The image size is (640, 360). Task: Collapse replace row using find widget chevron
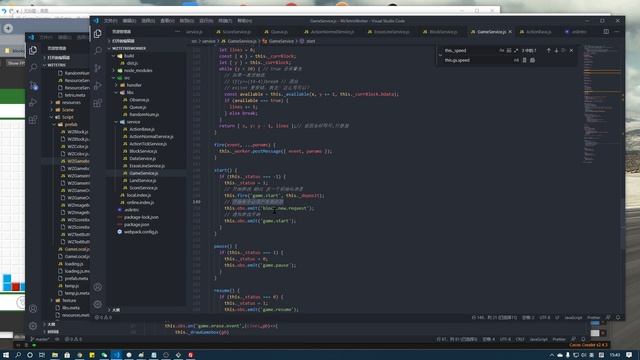click(x=440, y=55)
